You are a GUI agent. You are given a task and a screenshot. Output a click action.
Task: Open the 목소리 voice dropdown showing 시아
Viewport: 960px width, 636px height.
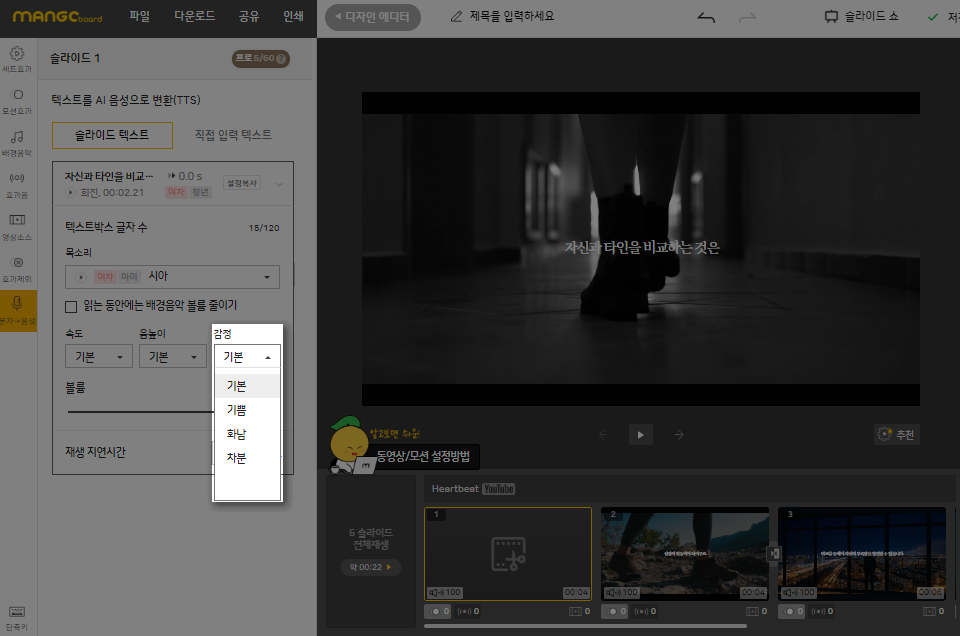coord(172,277)
